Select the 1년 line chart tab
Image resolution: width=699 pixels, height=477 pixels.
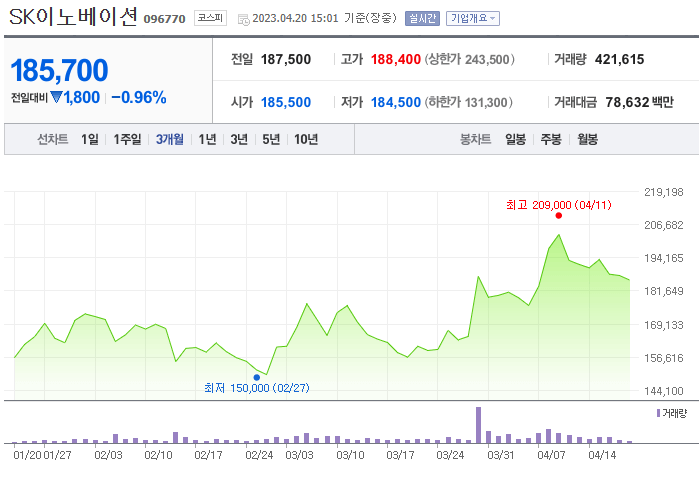tap(207, 140)
